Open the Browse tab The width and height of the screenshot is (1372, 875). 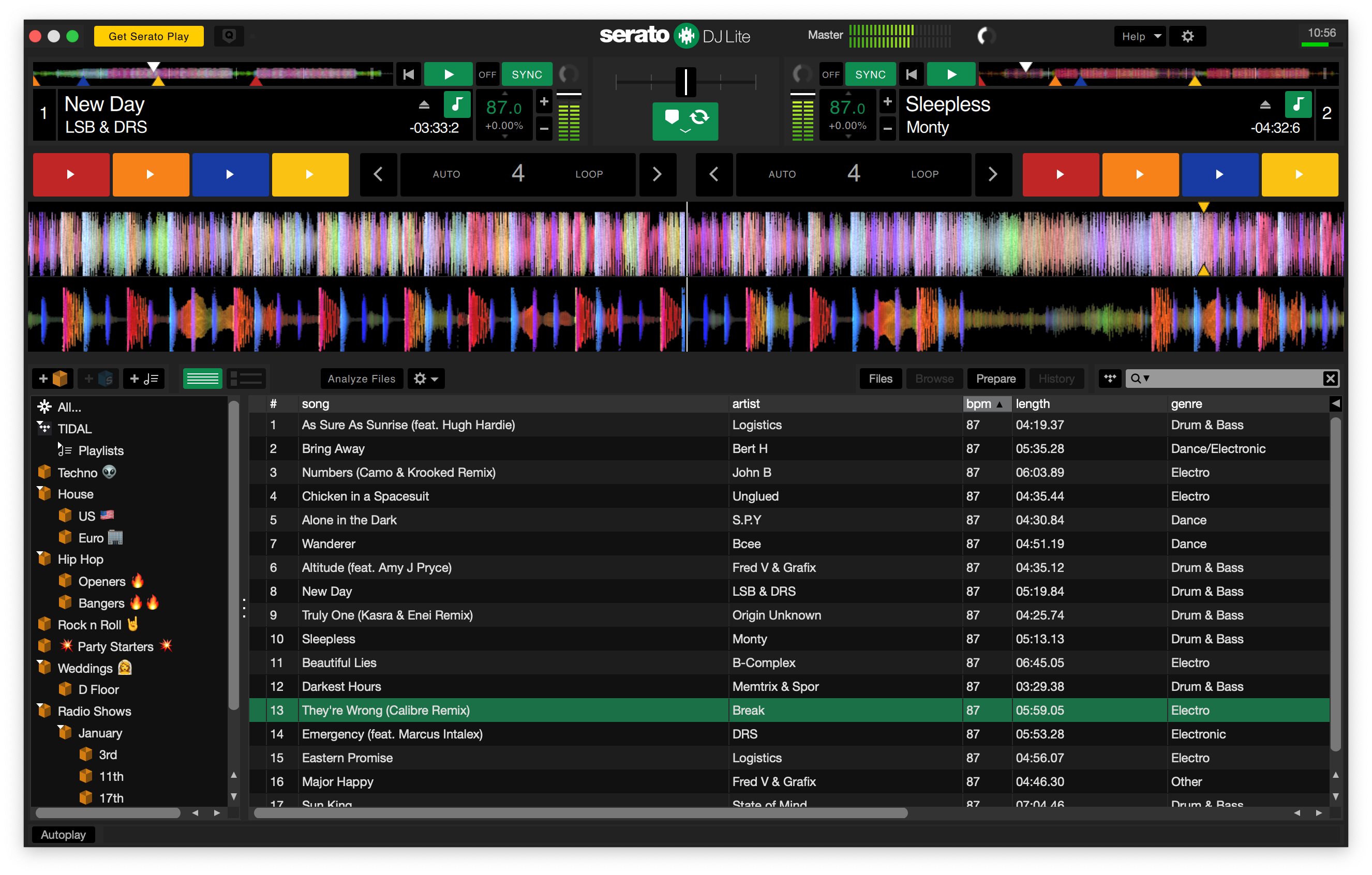(934, 379)
